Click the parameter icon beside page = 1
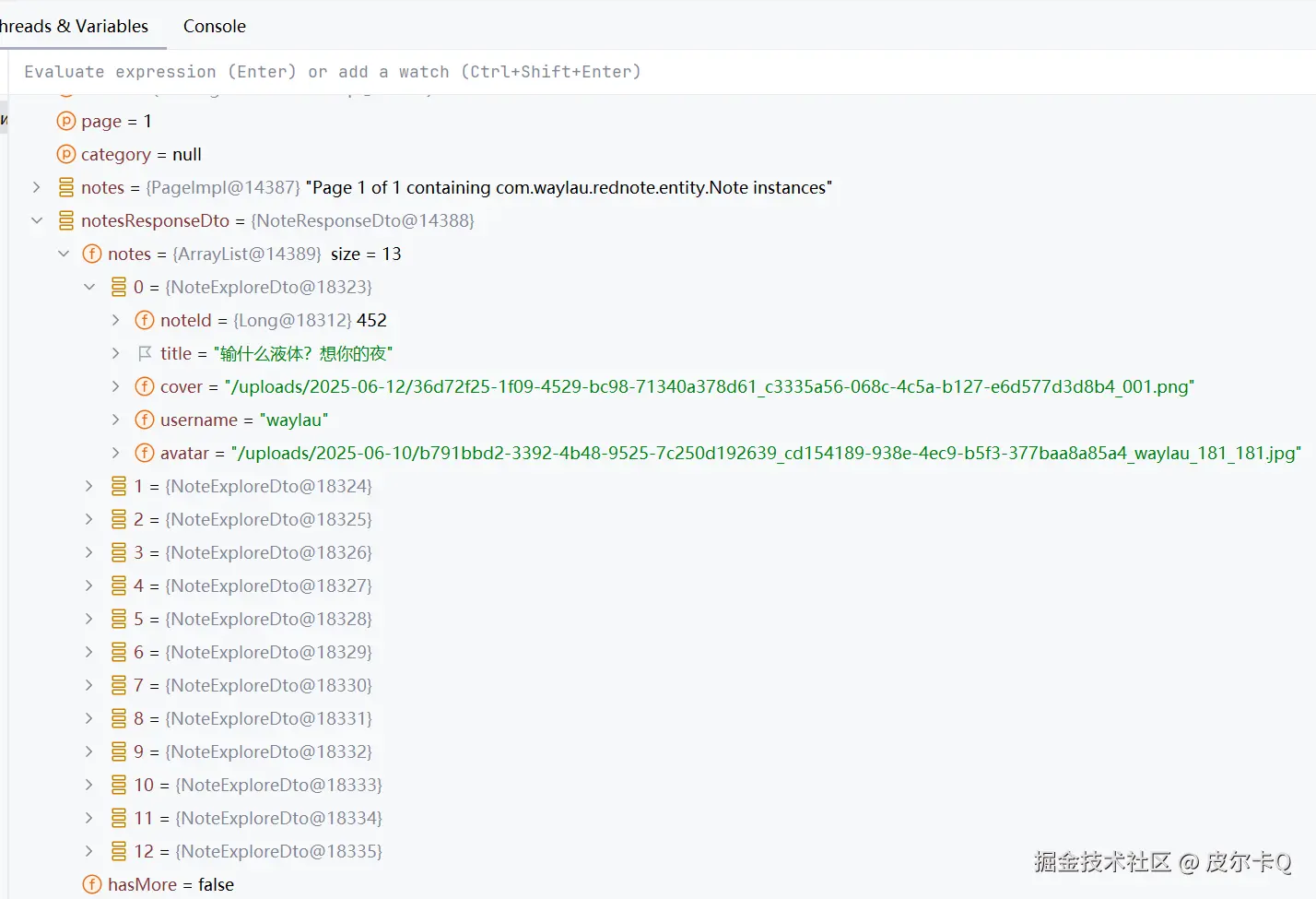The width and height of the screenshot is (1316, 899). pyautogui.click(x=66, y=121)
